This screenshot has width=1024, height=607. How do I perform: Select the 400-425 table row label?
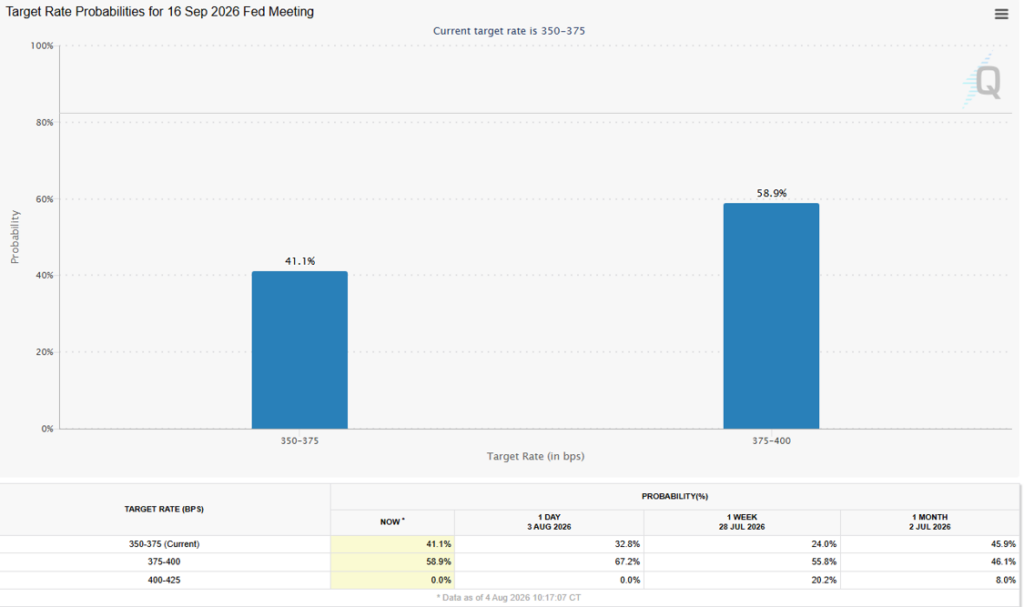tap(164, 580)
